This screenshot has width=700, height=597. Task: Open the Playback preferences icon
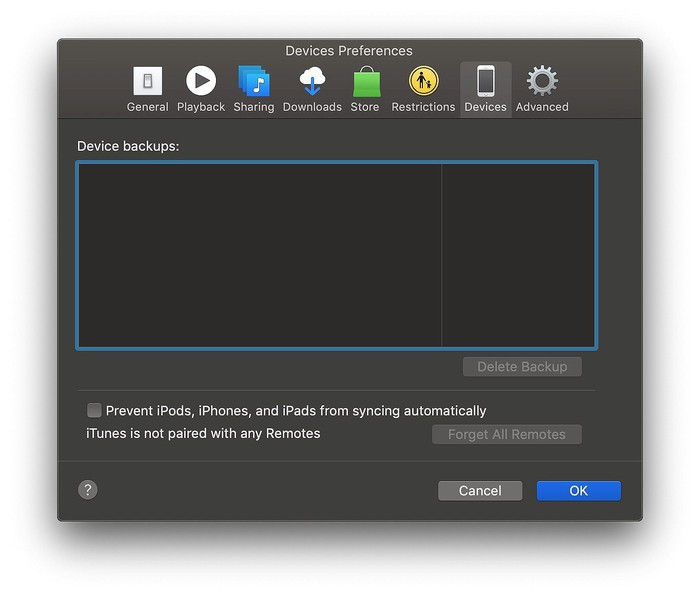click(x=201, y=82)
